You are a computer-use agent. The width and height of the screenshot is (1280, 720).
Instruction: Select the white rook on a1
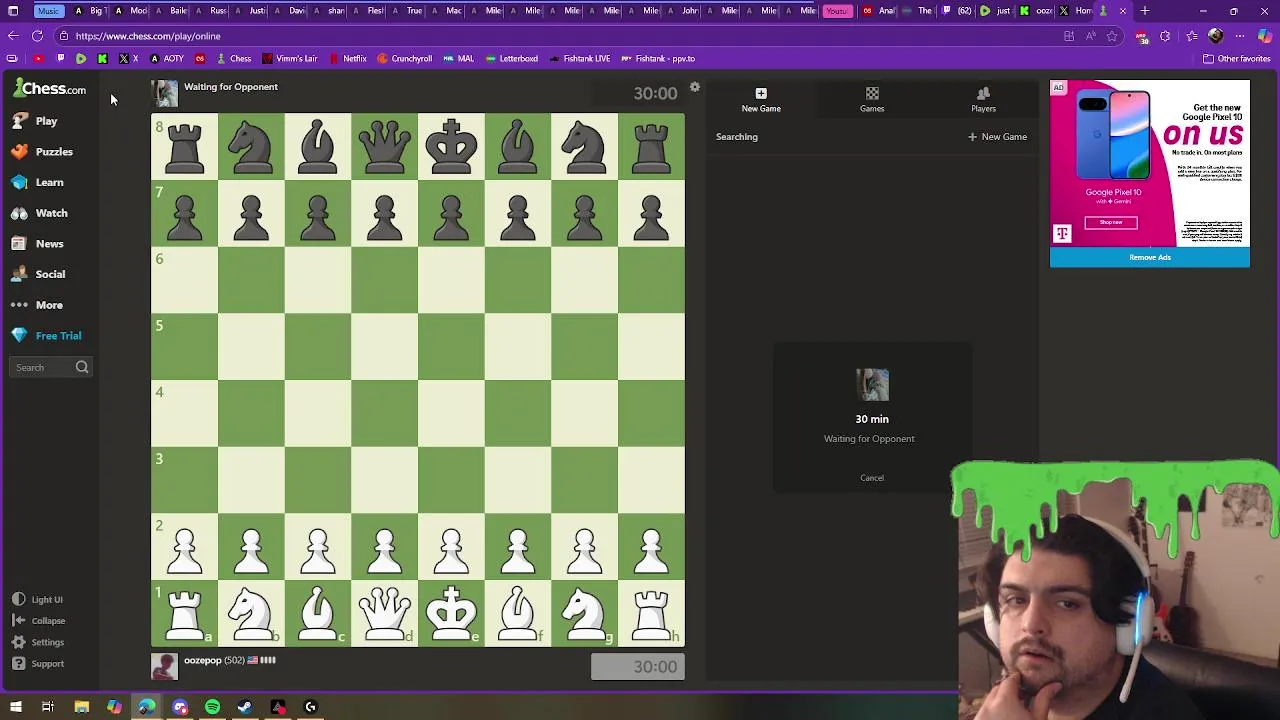point(185,613)
